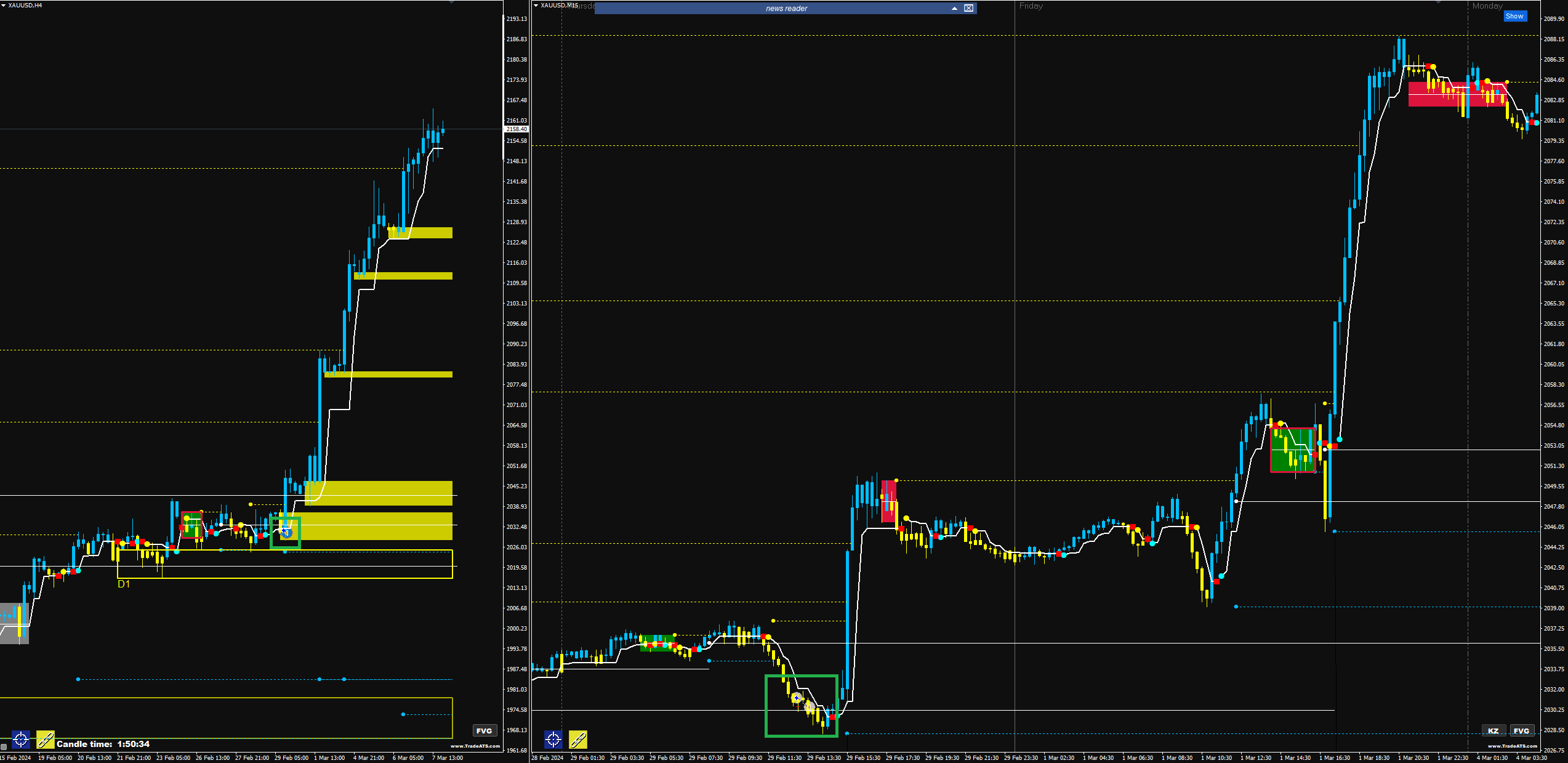Toggle FVG button on the M15 chart
The width and height of the screenshot is (1568, 763).
(x=1521, y=730)
